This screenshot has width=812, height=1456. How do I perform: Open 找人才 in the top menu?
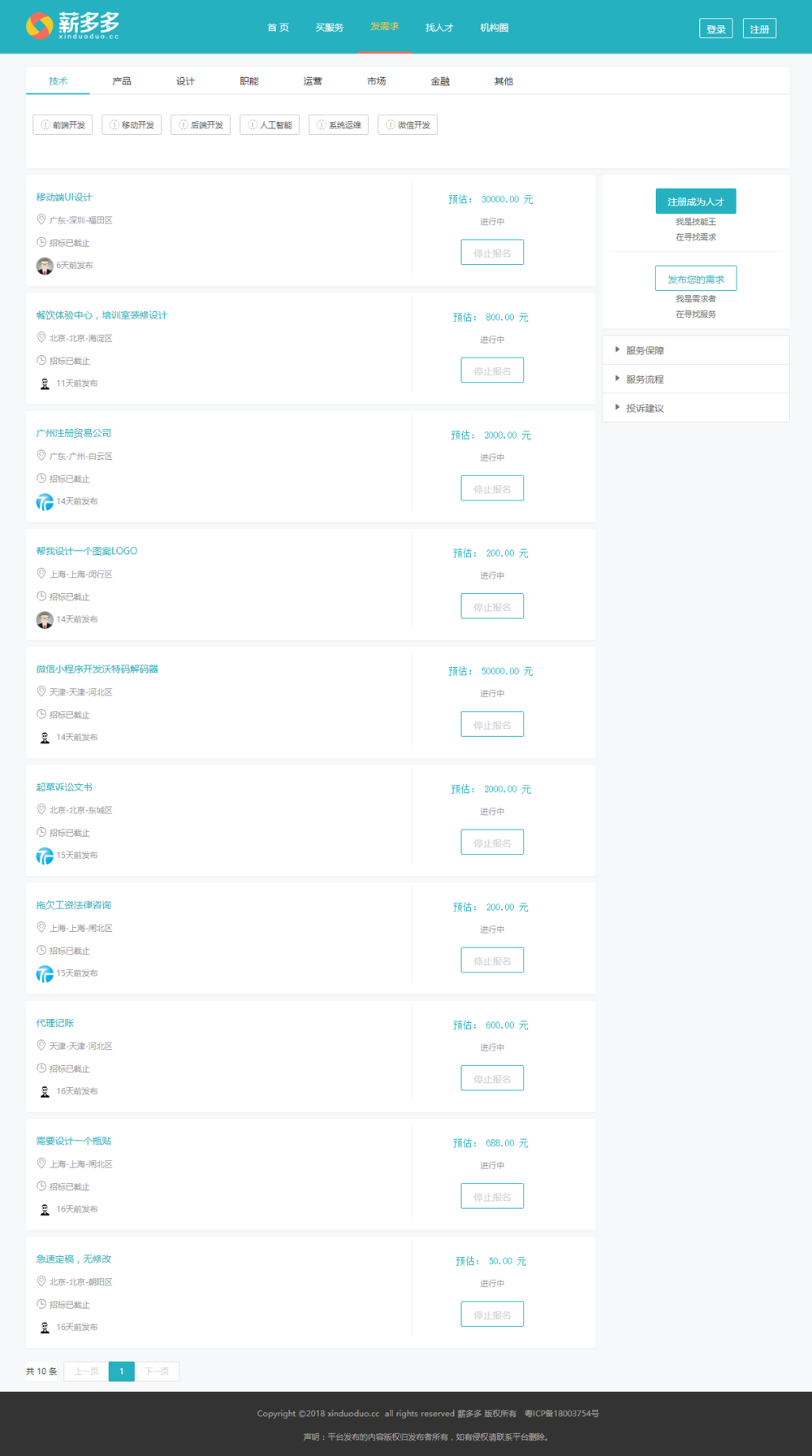coord(439,28)
